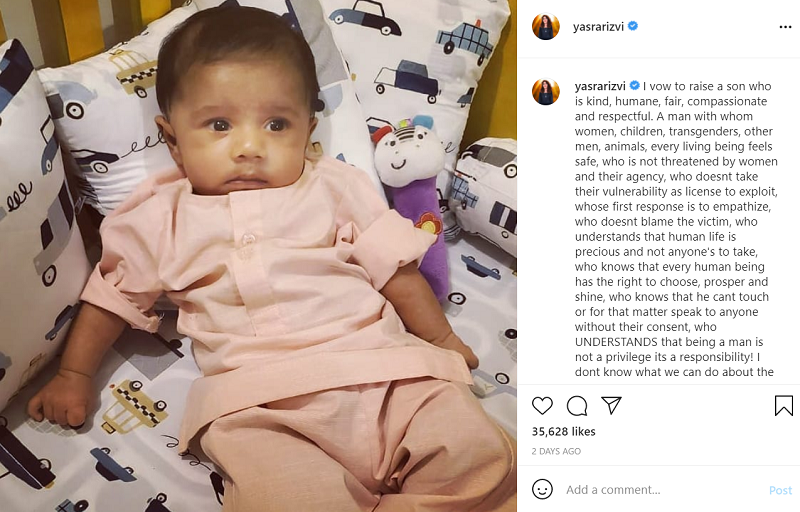800x512 pixels.
Task: Click the Post comment button
Action: click(780, 490)
